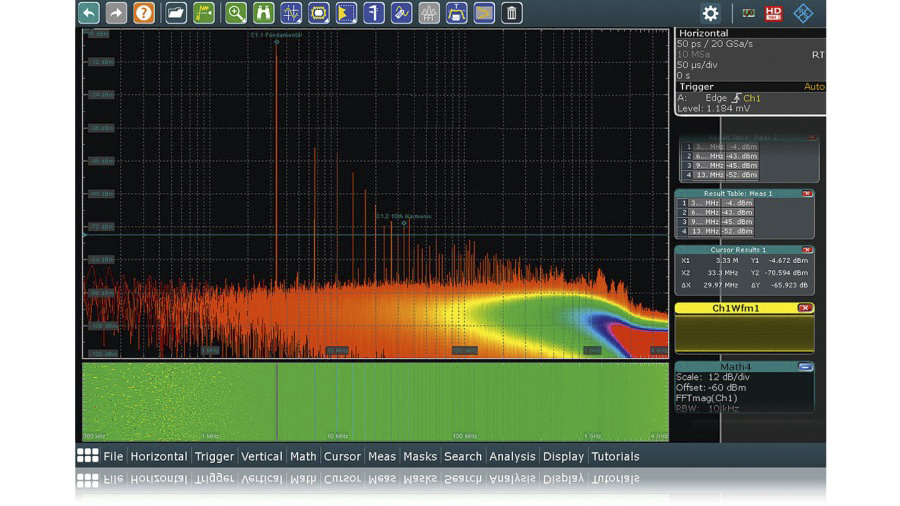This screenshot has height=506, width=900.
Task: Open the settings gear icon
Action: (x=710, y=13)
